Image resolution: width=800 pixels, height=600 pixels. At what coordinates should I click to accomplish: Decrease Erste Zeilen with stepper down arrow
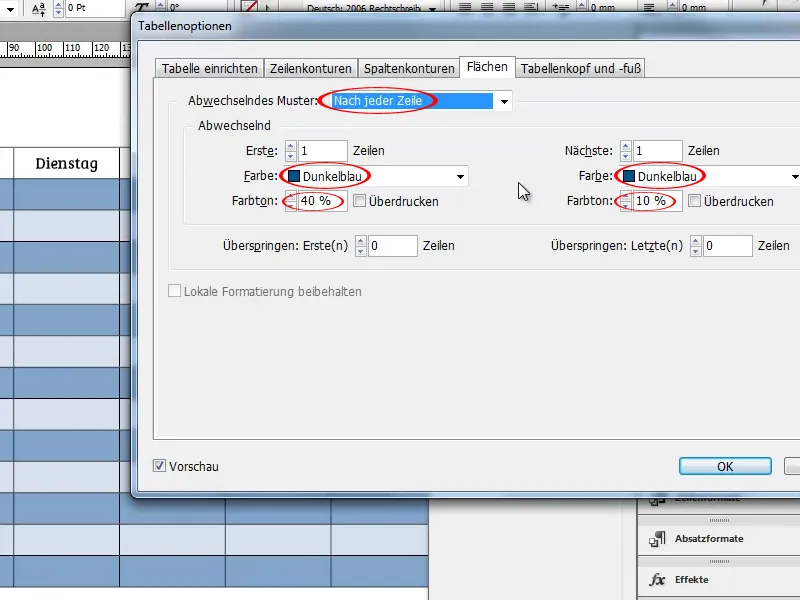click(291, 156)
